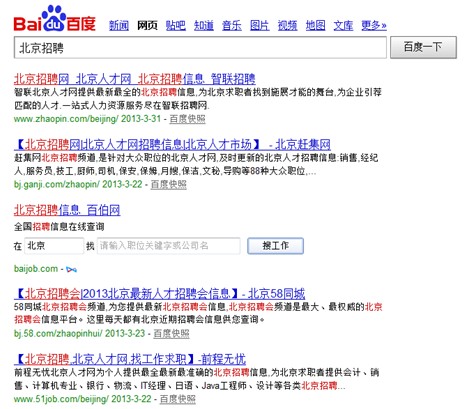Click the 全国招聘信息在线查询 description text

point(59,227)
